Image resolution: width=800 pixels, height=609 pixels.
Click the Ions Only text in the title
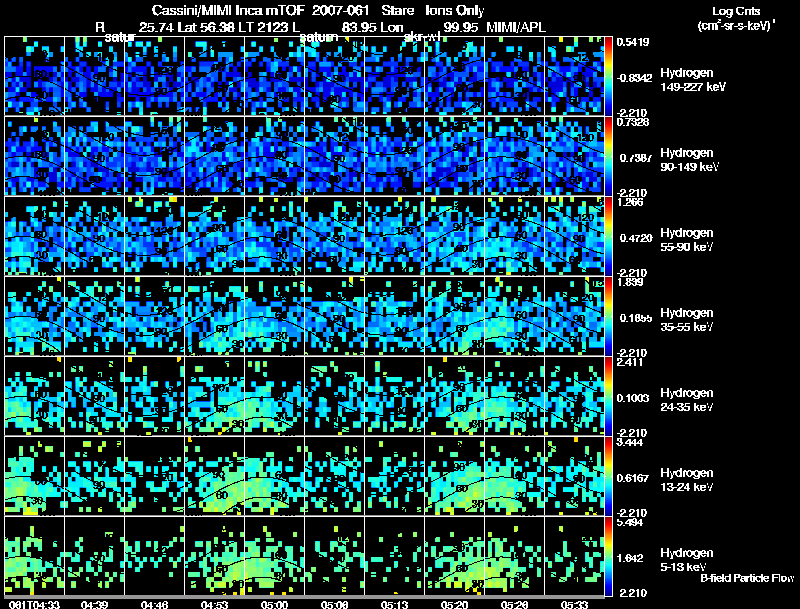coord(455,11)
